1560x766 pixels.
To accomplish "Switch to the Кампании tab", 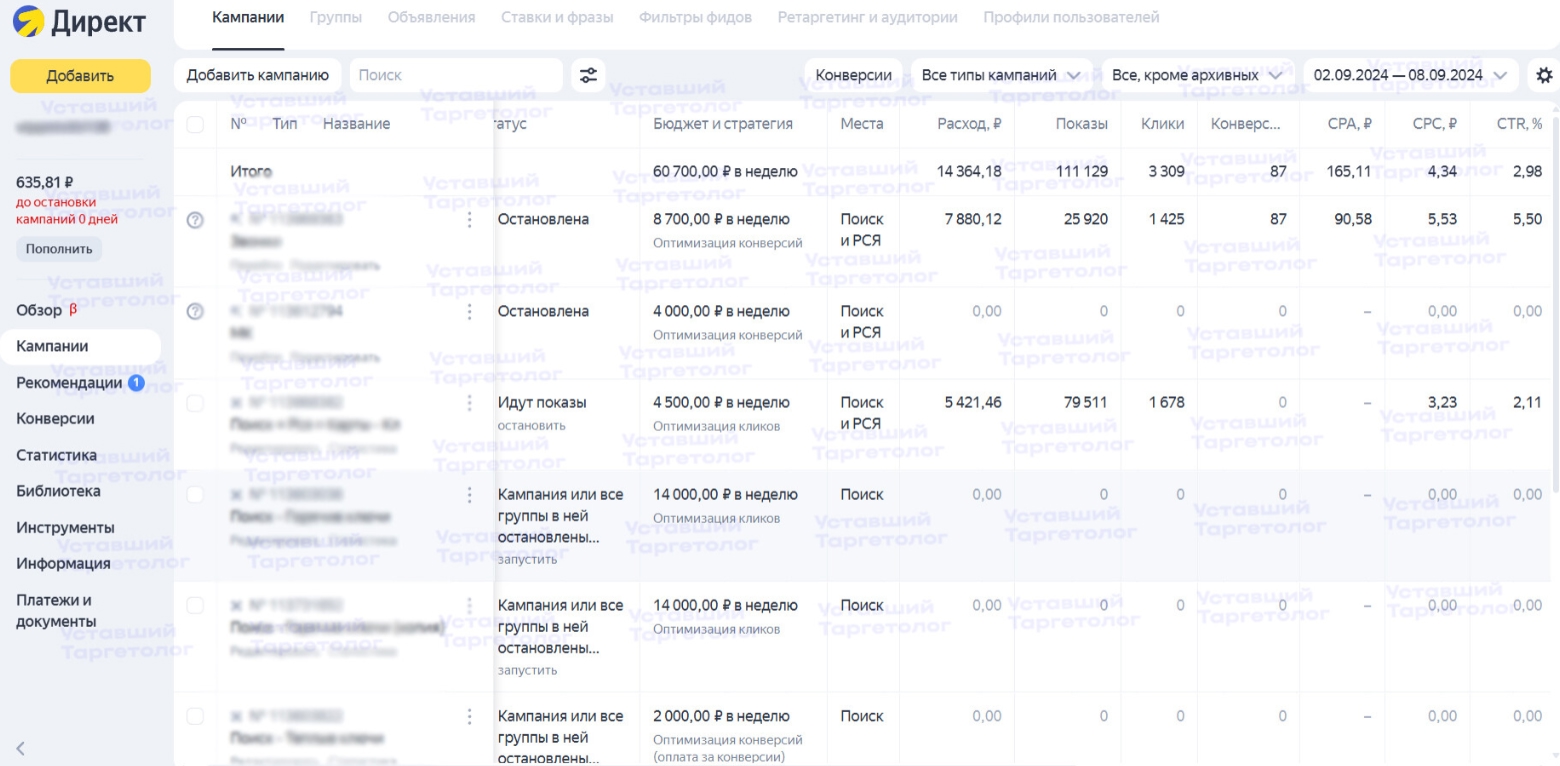I will pos(249,18).
